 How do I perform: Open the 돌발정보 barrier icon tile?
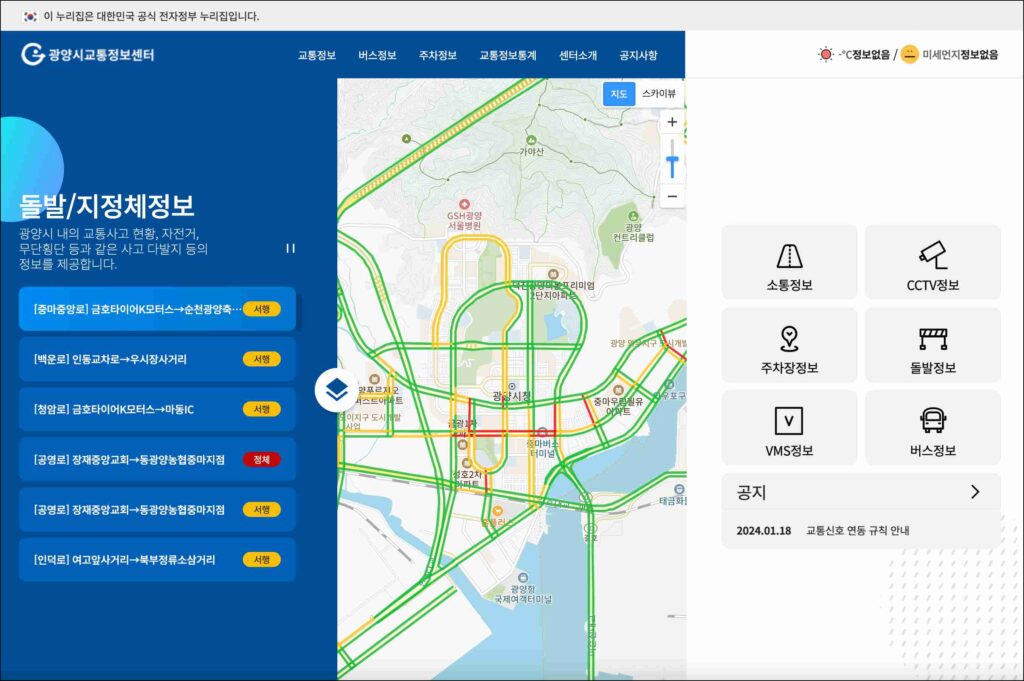(932, 345)
